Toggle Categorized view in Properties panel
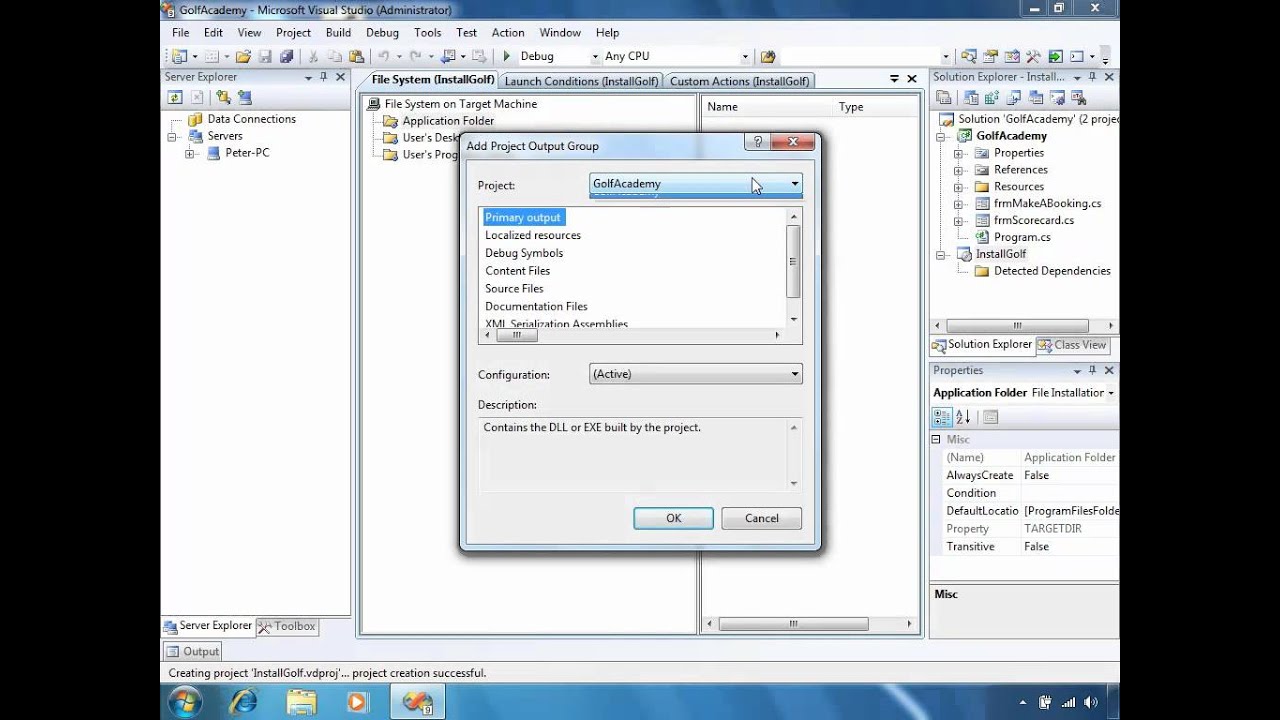This screenshot has width=1280, height=720. point(942,417)
